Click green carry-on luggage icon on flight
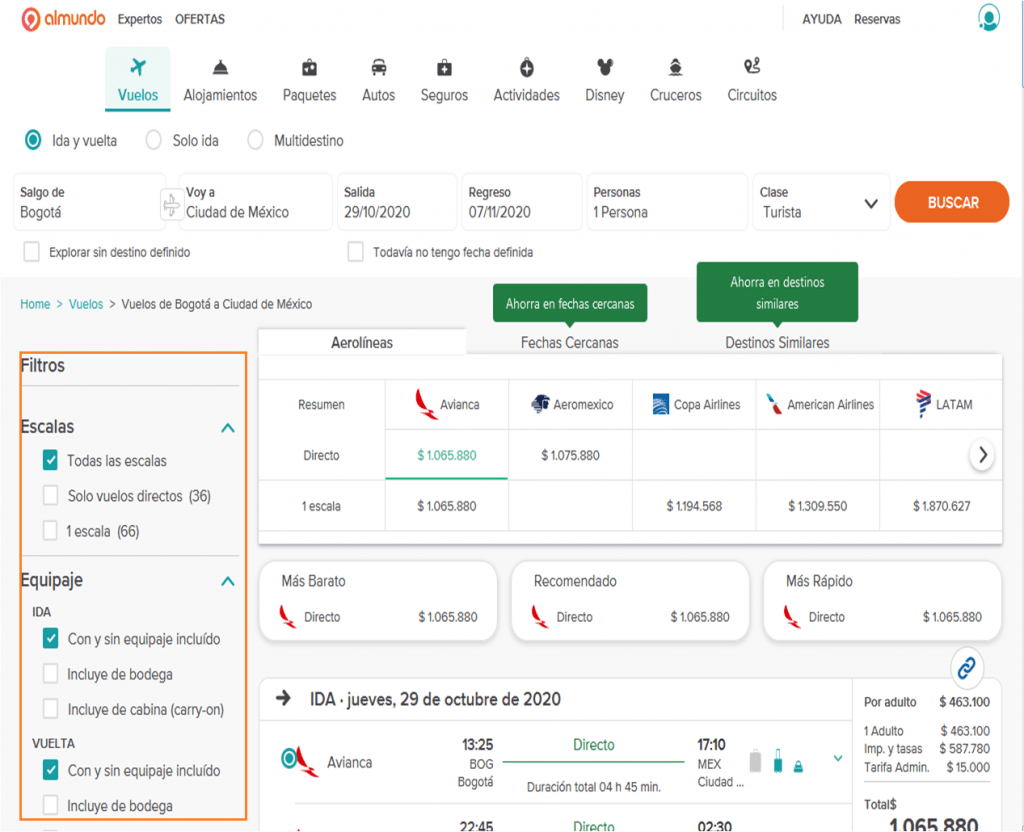 (778, 761)
